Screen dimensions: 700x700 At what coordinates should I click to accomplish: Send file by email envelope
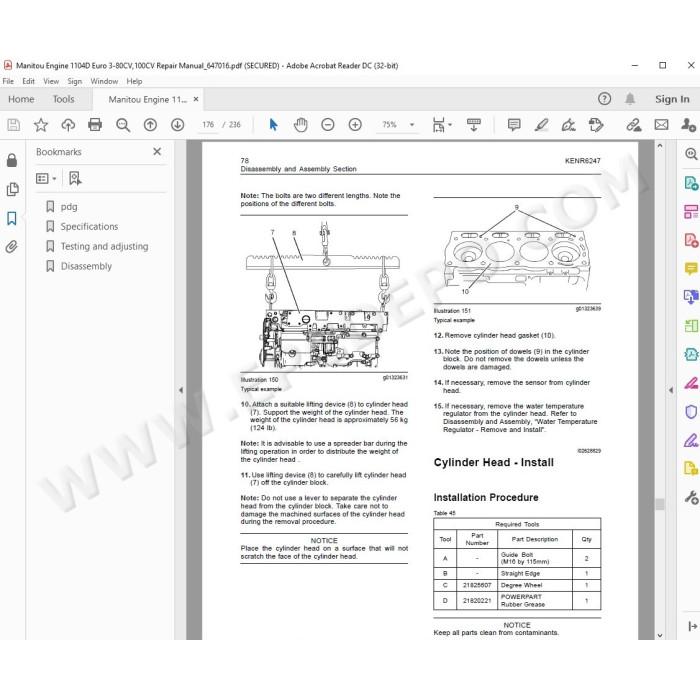coord(661,125)
